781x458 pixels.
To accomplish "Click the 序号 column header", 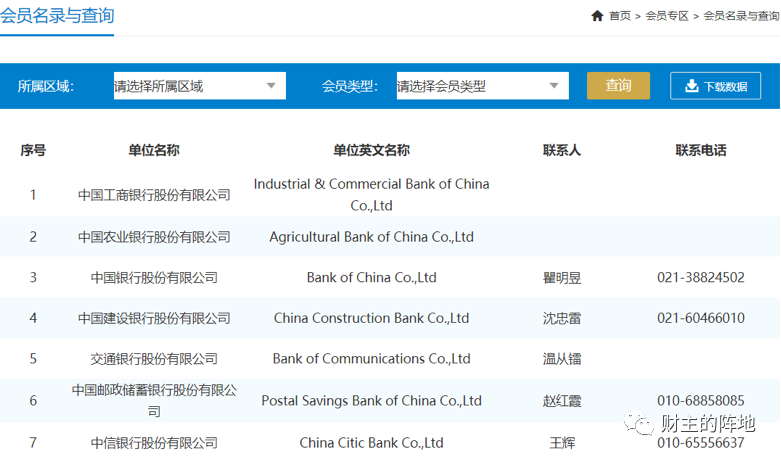I will [33, 150].
